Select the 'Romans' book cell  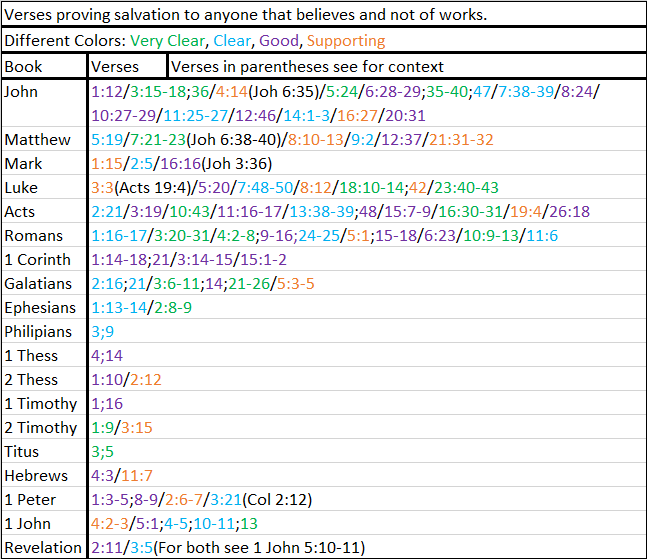tap(45, 235)
